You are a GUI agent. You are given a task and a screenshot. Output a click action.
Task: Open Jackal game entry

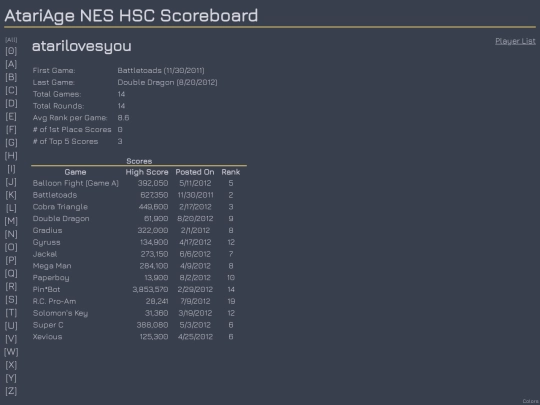pyautogui.click(x=45, y=254)
